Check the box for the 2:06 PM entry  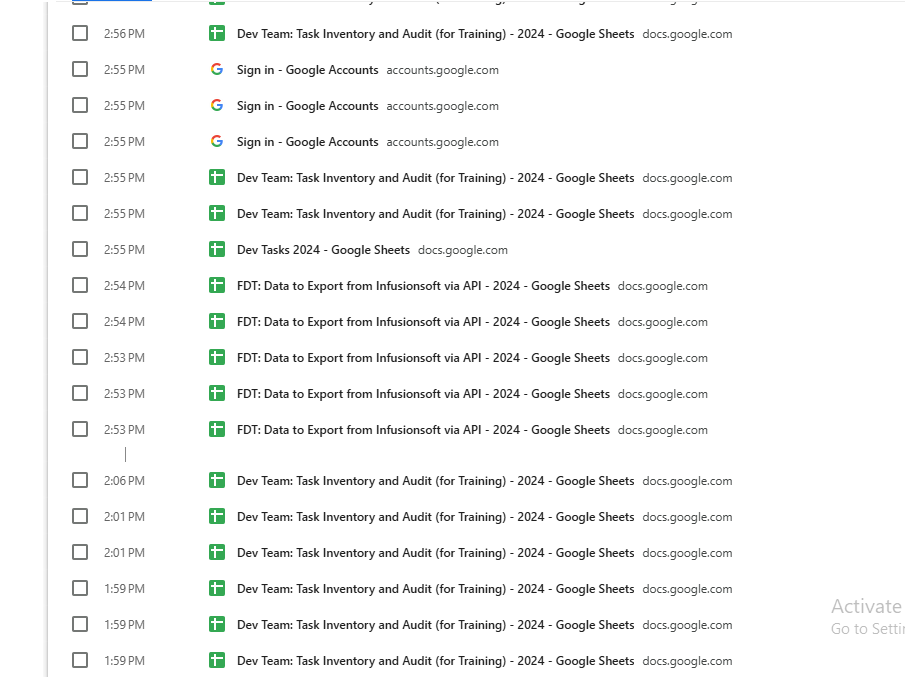pyautogui.click(x=80, y=481)
